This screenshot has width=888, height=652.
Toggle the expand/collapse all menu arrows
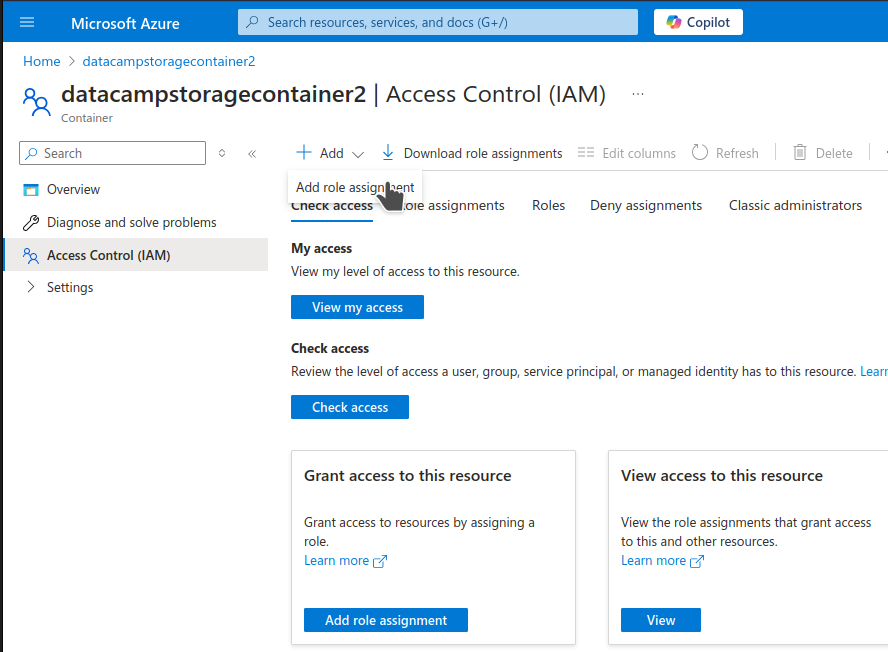pos(222,153)
